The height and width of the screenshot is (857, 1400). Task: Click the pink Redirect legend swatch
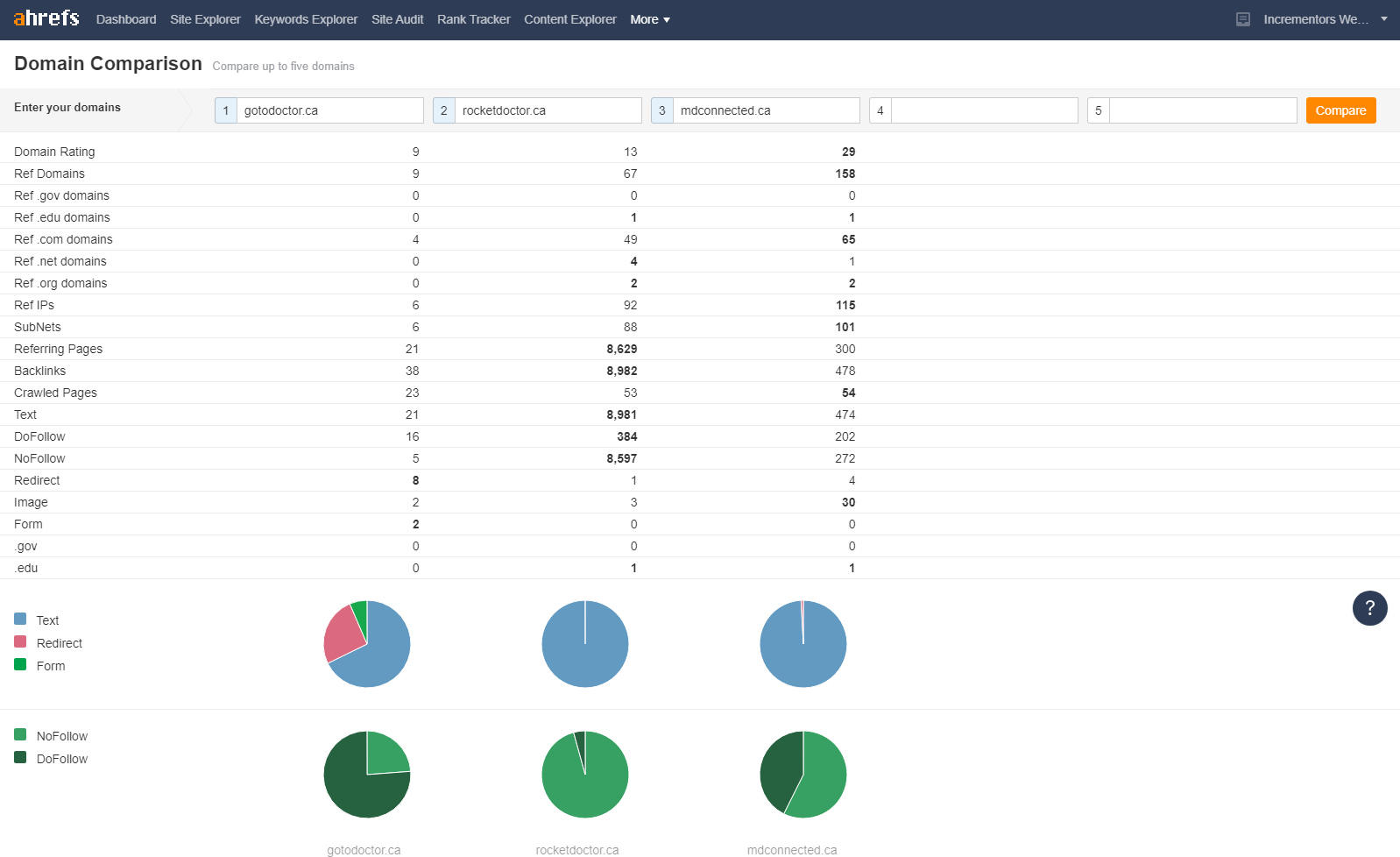click(20, 641)
